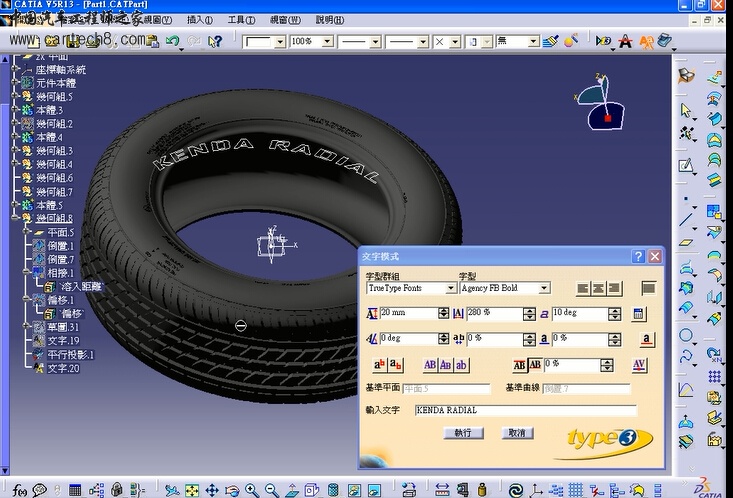Click the Zoom In magnifier
The image size is (733, 498).
click(x=252, y=490)
